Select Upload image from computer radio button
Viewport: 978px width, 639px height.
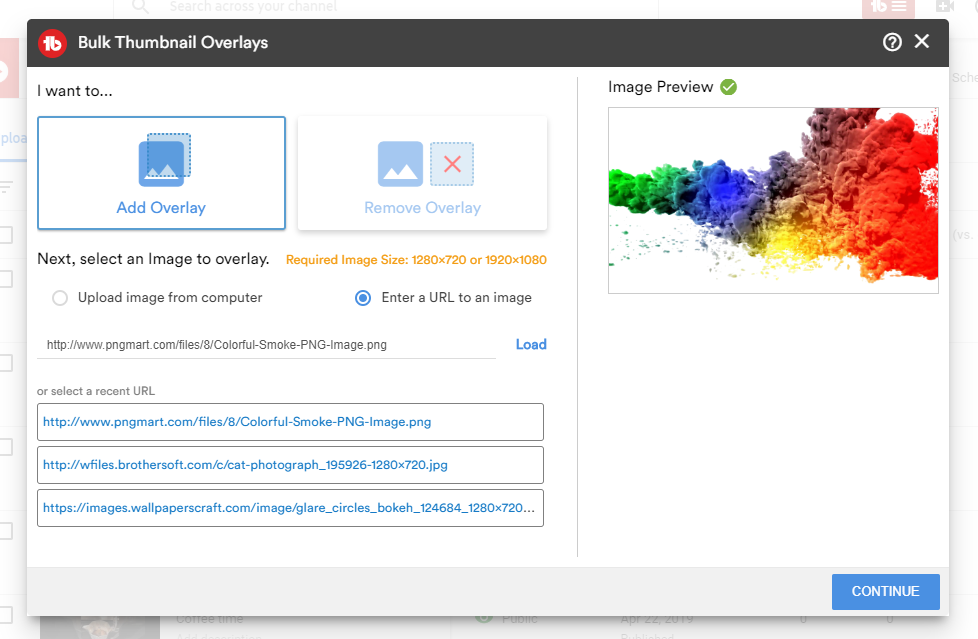pos(60,298)
